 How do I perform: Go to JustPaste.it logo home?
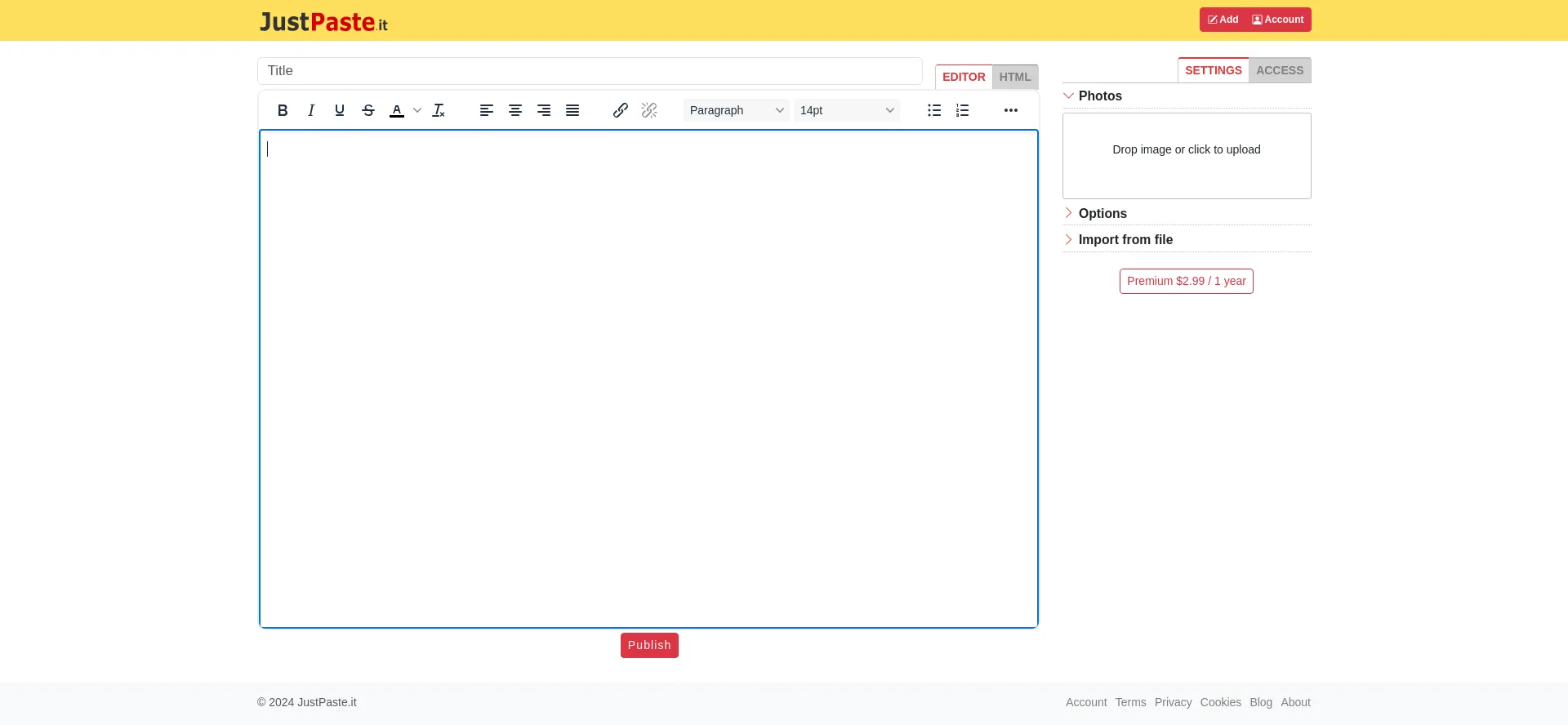(x=323, y=22)
